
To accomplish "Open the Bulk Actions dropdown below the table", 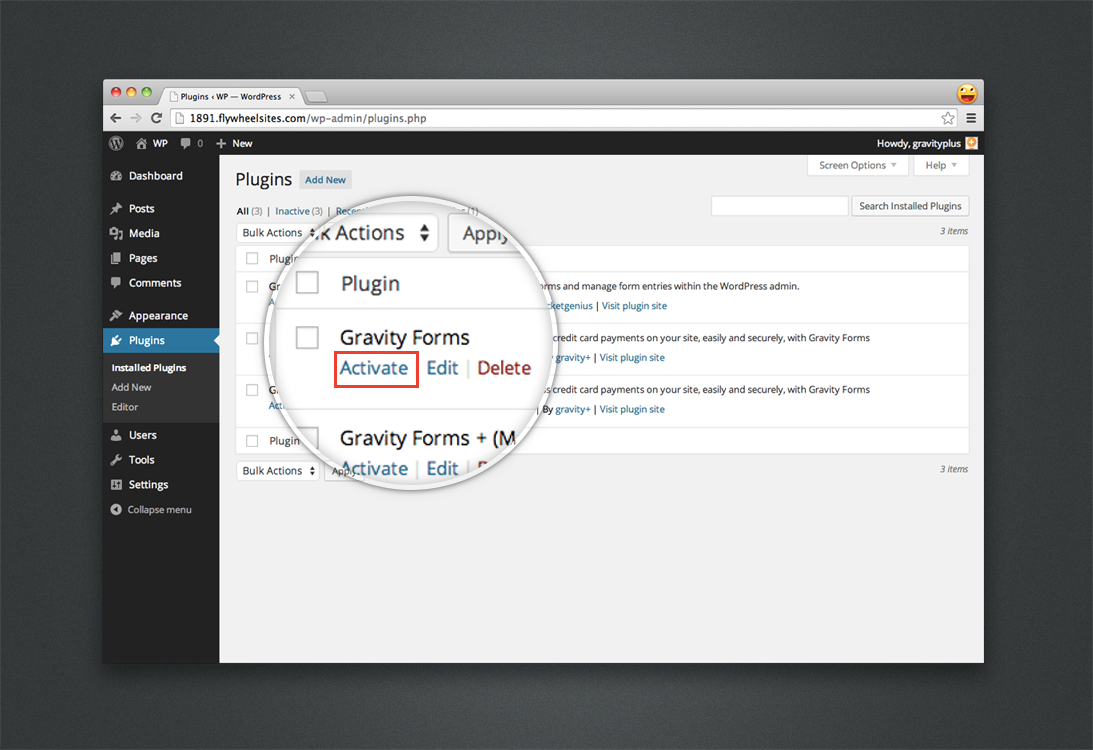I will pyautogui.click(x=278, y=471).
